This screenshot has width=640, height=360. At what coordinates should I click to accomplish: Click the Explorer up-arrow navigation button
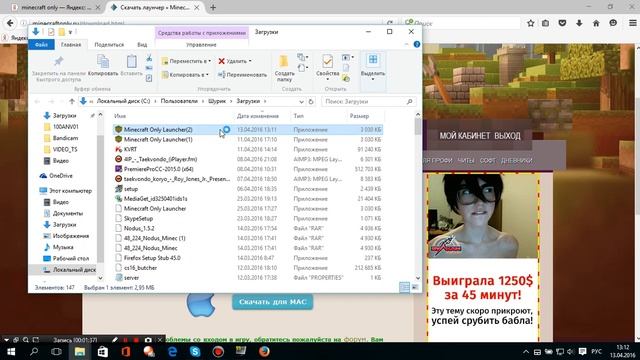pyautogui.click(x=72, y=101)
